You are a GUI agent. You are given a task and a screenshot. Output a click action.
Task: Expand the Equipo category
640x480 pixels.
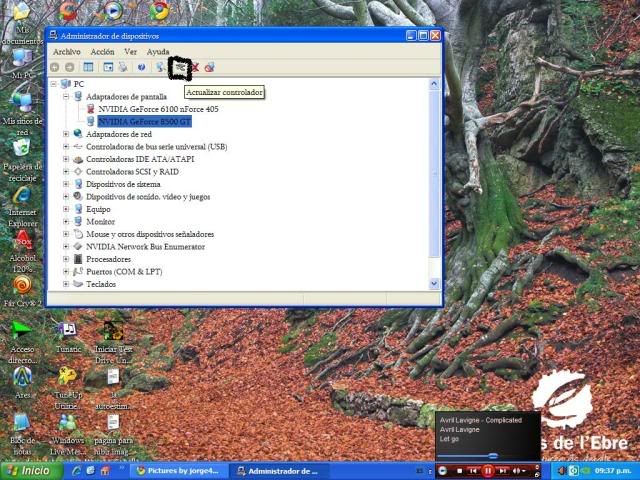pos(66,209)
